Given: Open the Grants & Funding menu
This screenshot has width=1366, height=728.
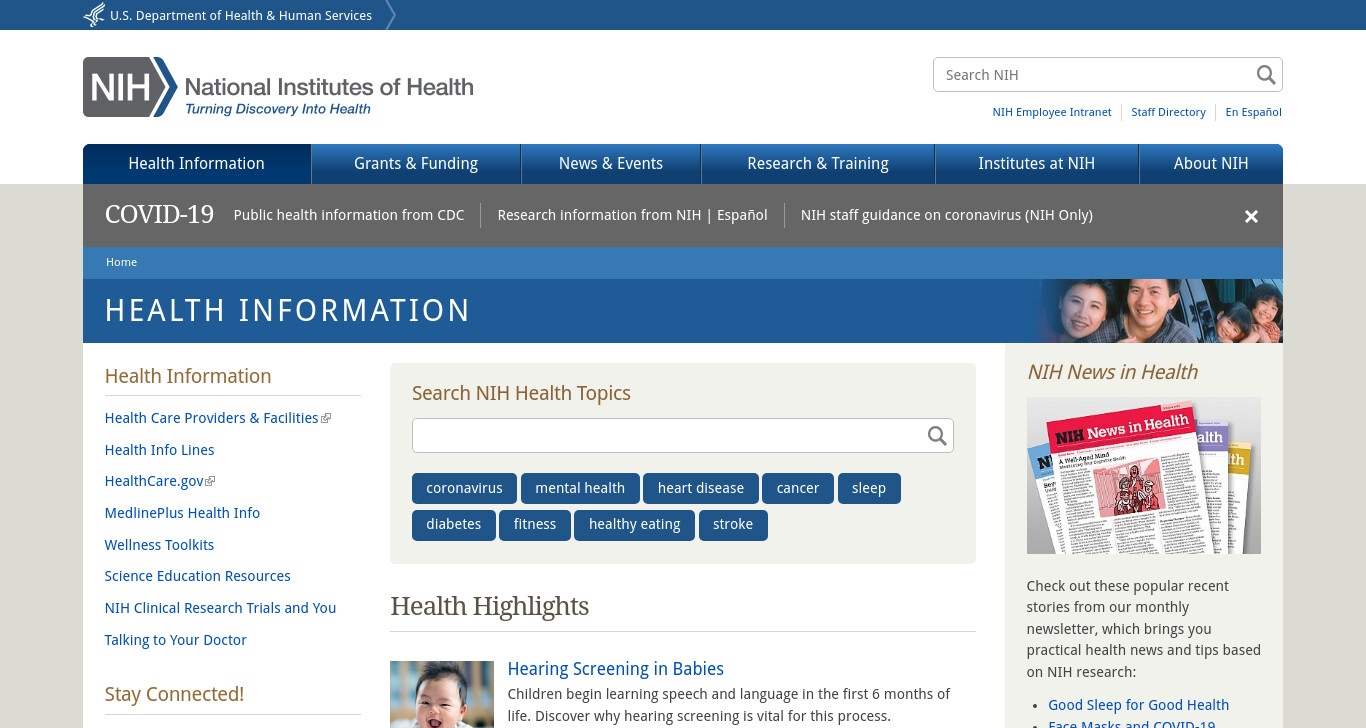Looking at the screenshot, I should point(416,164).
